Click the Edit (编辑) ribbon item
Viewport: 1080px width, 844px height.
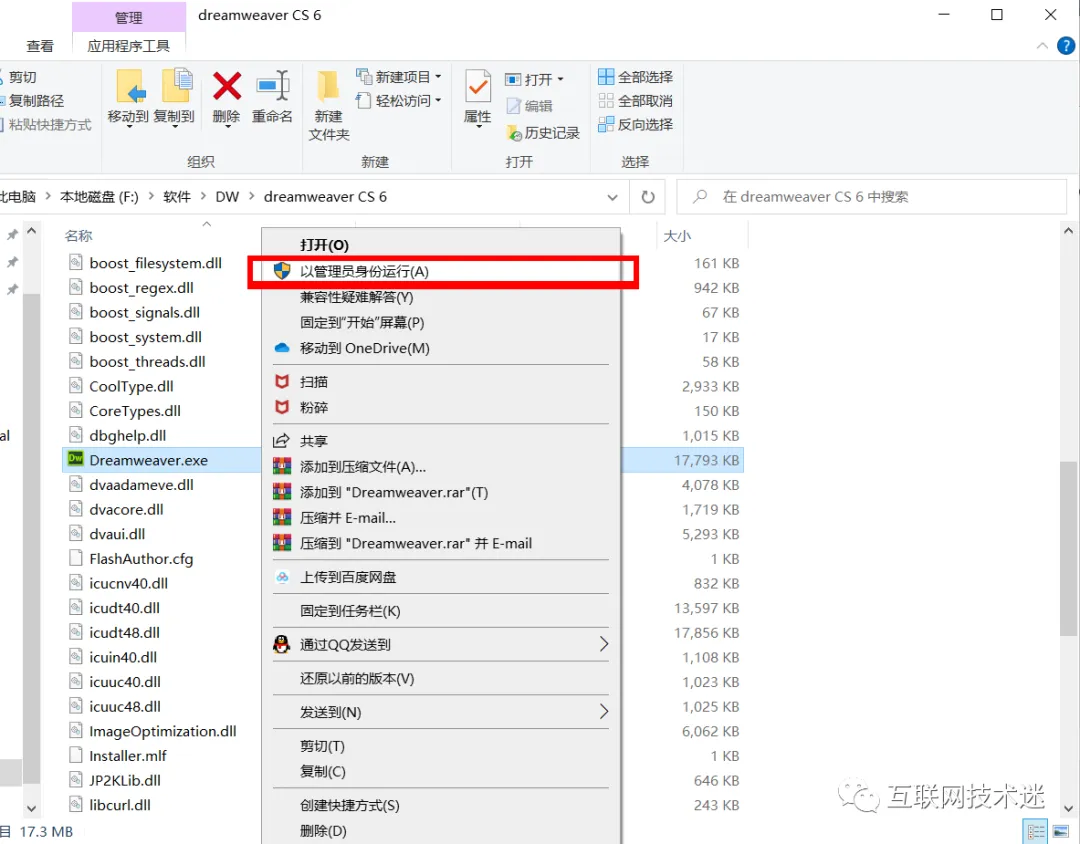click(x=529, y=106)
